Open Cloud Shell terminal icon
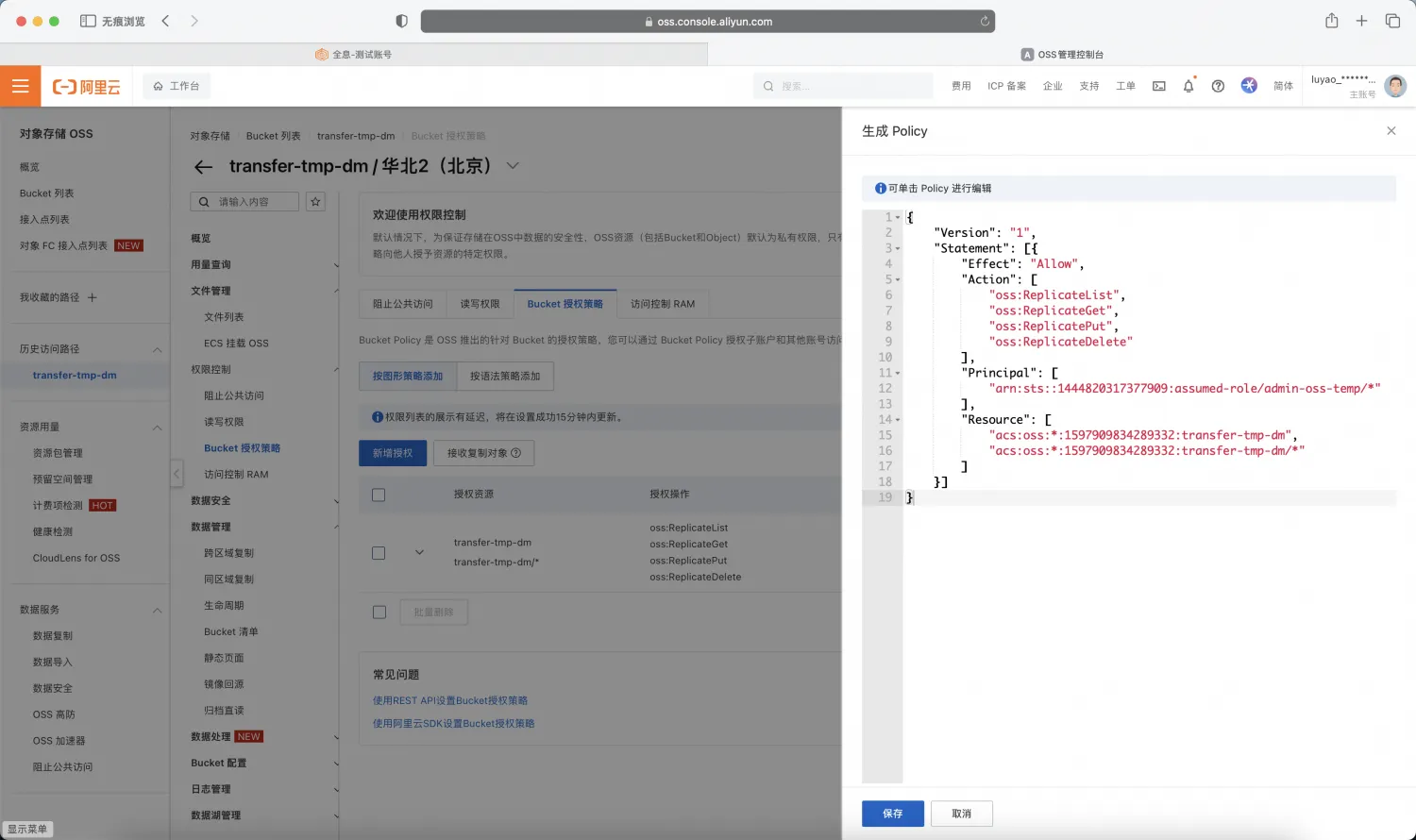The image size is (1416, 840). (1158, 86)
